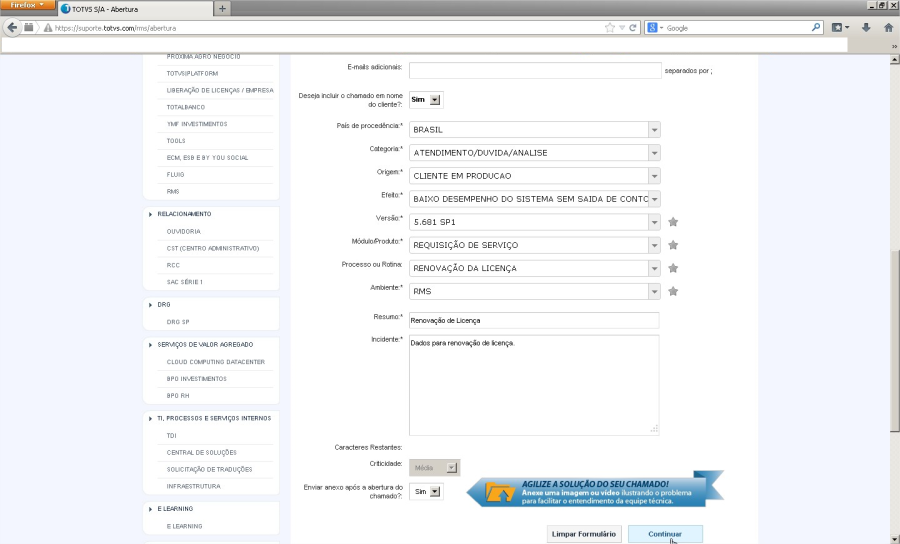This screenshot has width=900, height=544.
Task: Expand the E LEARNING sidebar section
Action: click(150, 509)
